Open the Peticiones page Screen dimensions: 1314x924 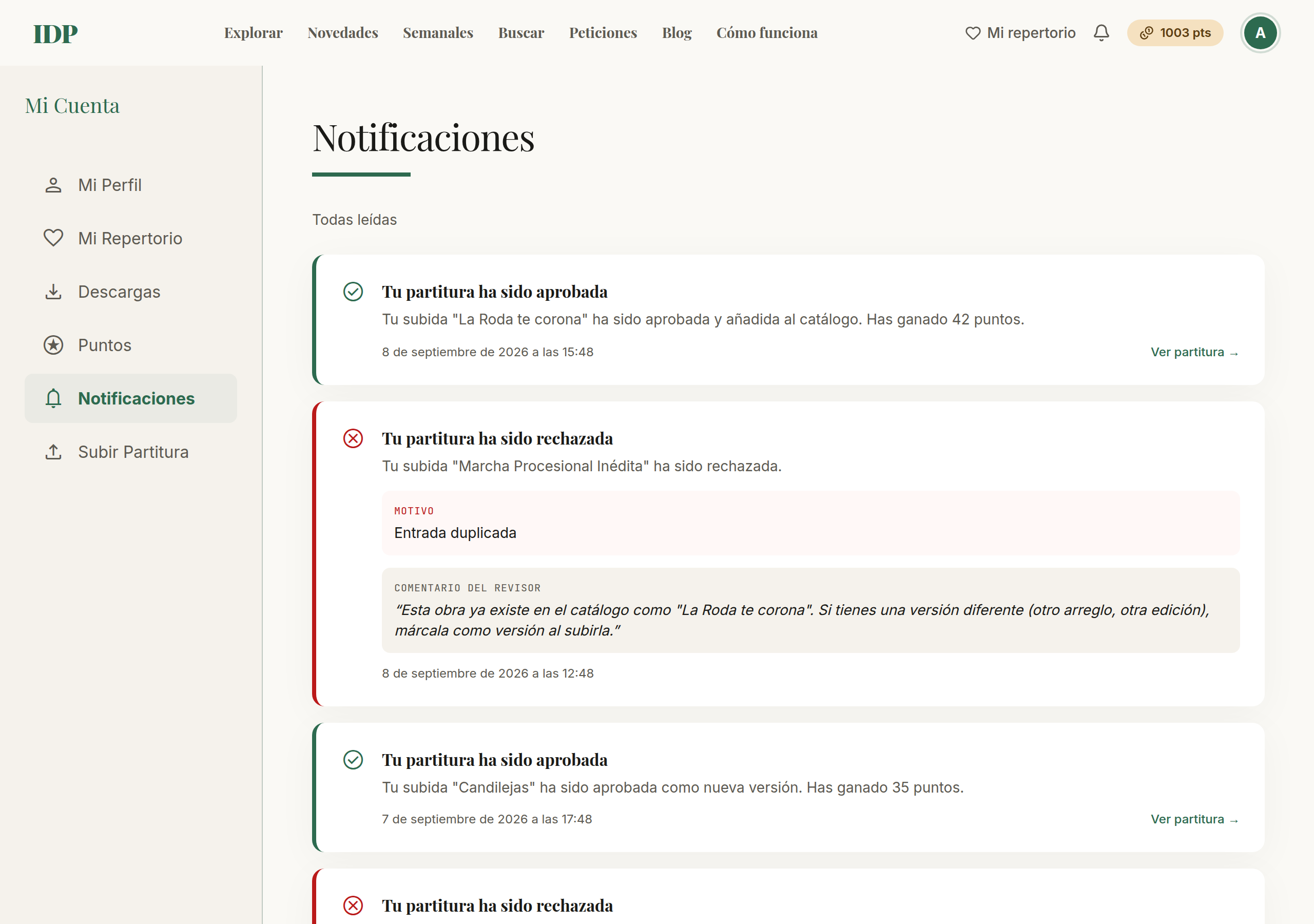[603, 33]
